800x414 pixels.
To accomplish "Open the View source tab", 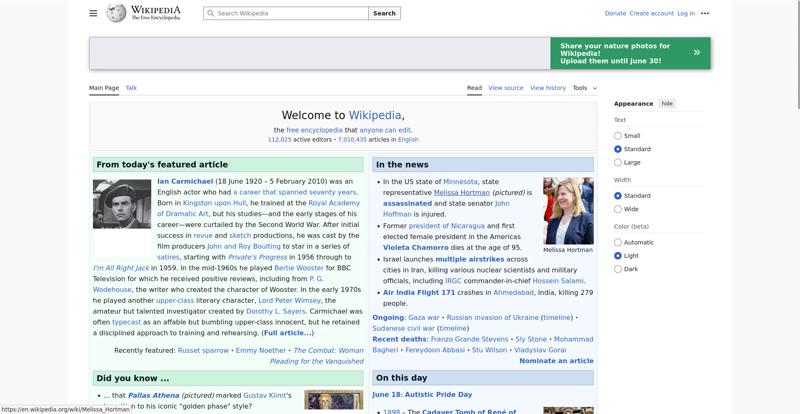I will (x=506, y=88).
